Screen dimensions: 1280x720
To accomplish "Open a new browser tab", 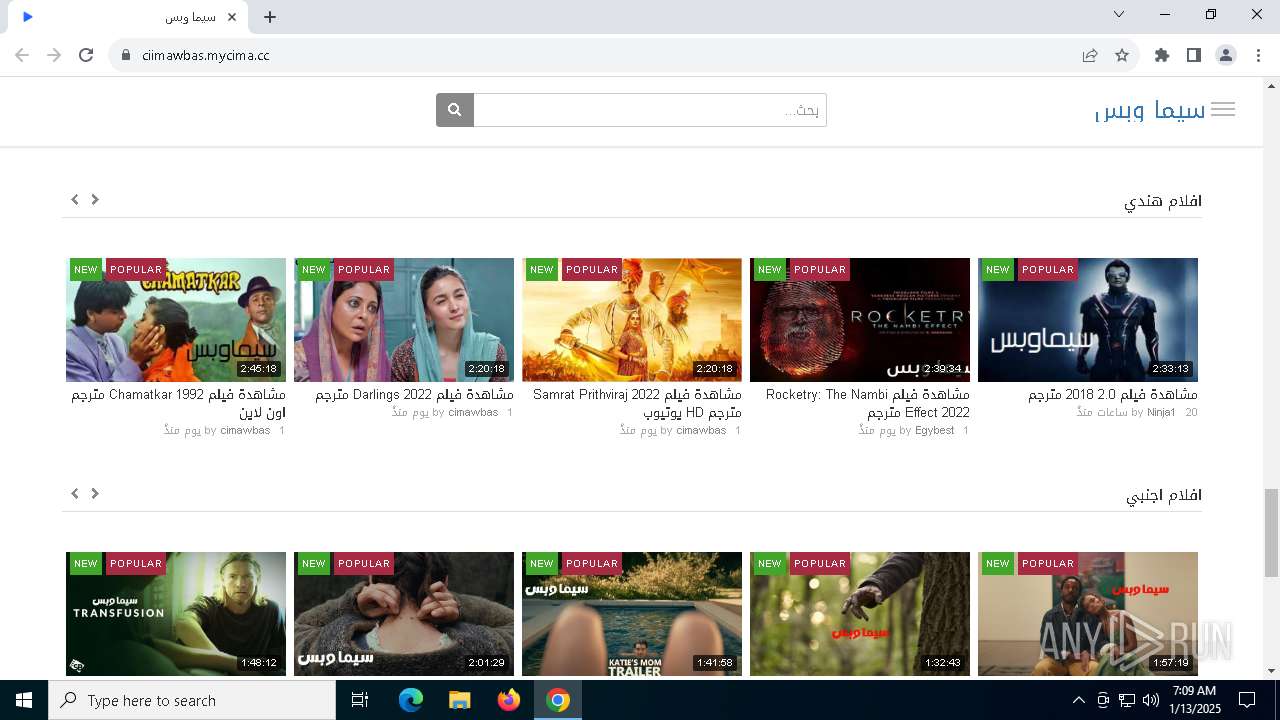I will pyautogui.click(x=270, y=17).
